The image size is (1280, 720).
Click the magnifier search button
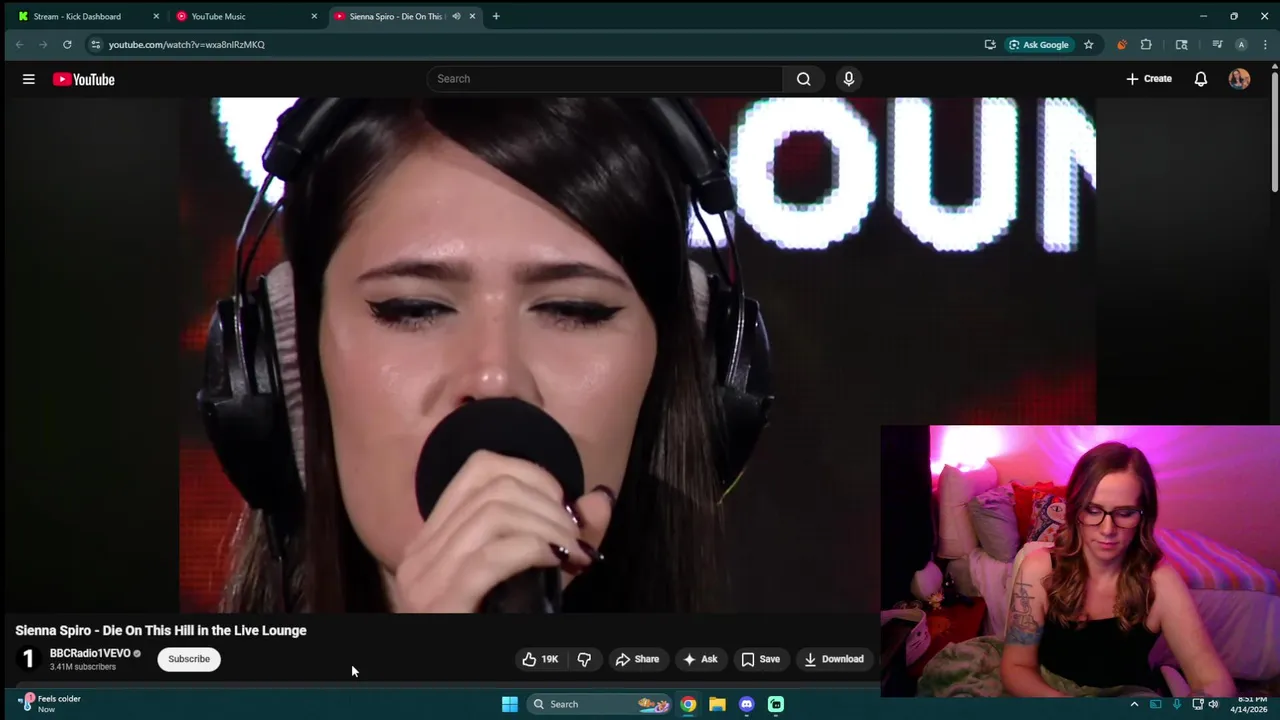(803, 79)
